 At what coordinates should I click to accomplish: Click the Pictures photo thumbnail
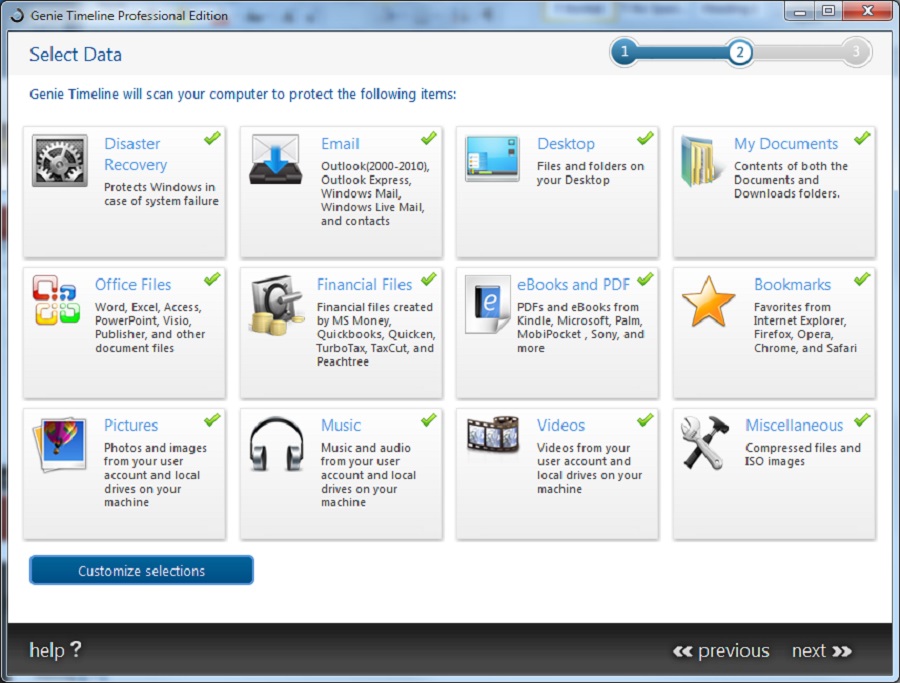60,443
